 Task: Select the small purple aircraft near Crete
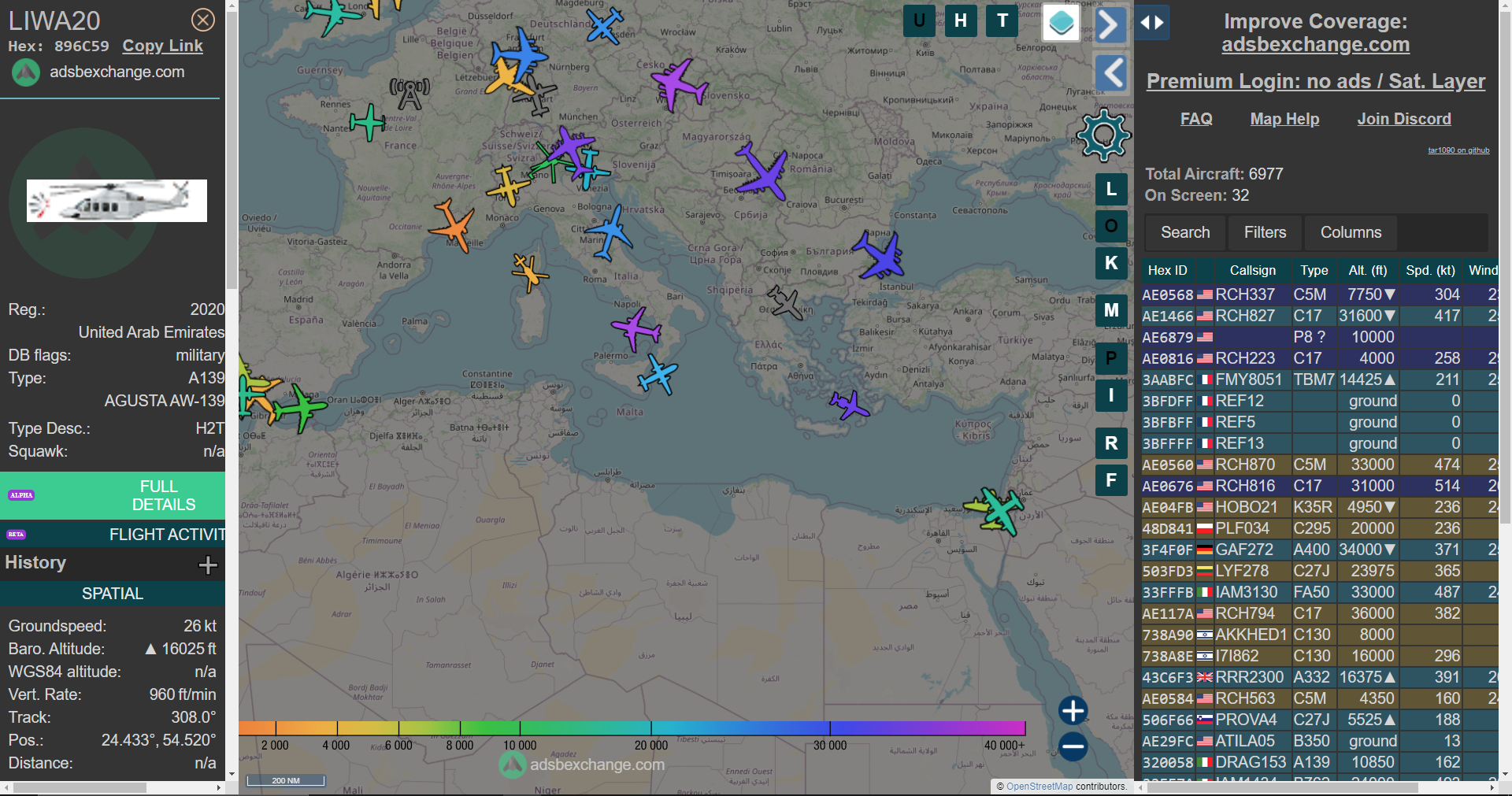(x=849, y=405)
